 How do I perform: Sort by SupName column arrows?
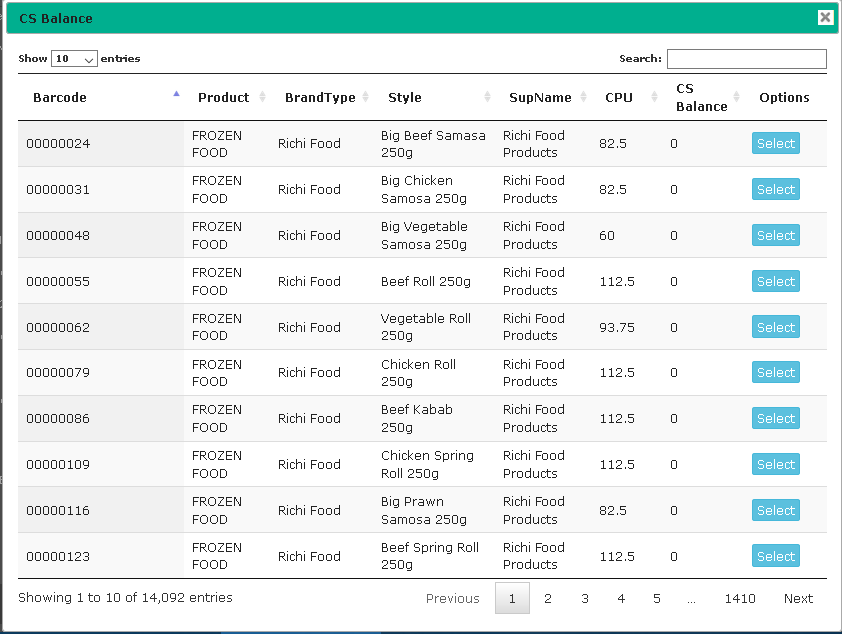[x=583, y=97]
